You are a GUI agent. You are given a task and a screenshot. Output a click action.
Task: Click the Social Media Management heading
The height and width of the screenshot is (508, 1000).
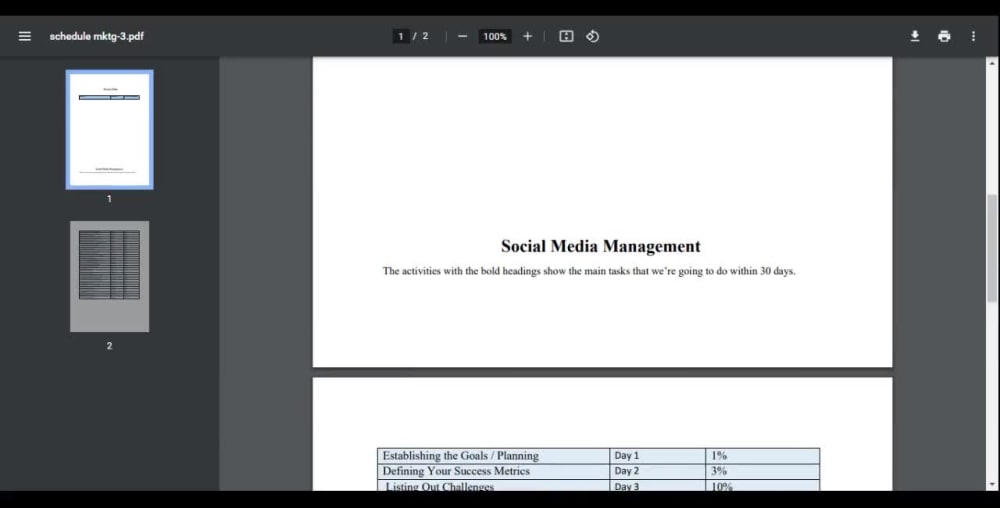[x=601, y=246]
